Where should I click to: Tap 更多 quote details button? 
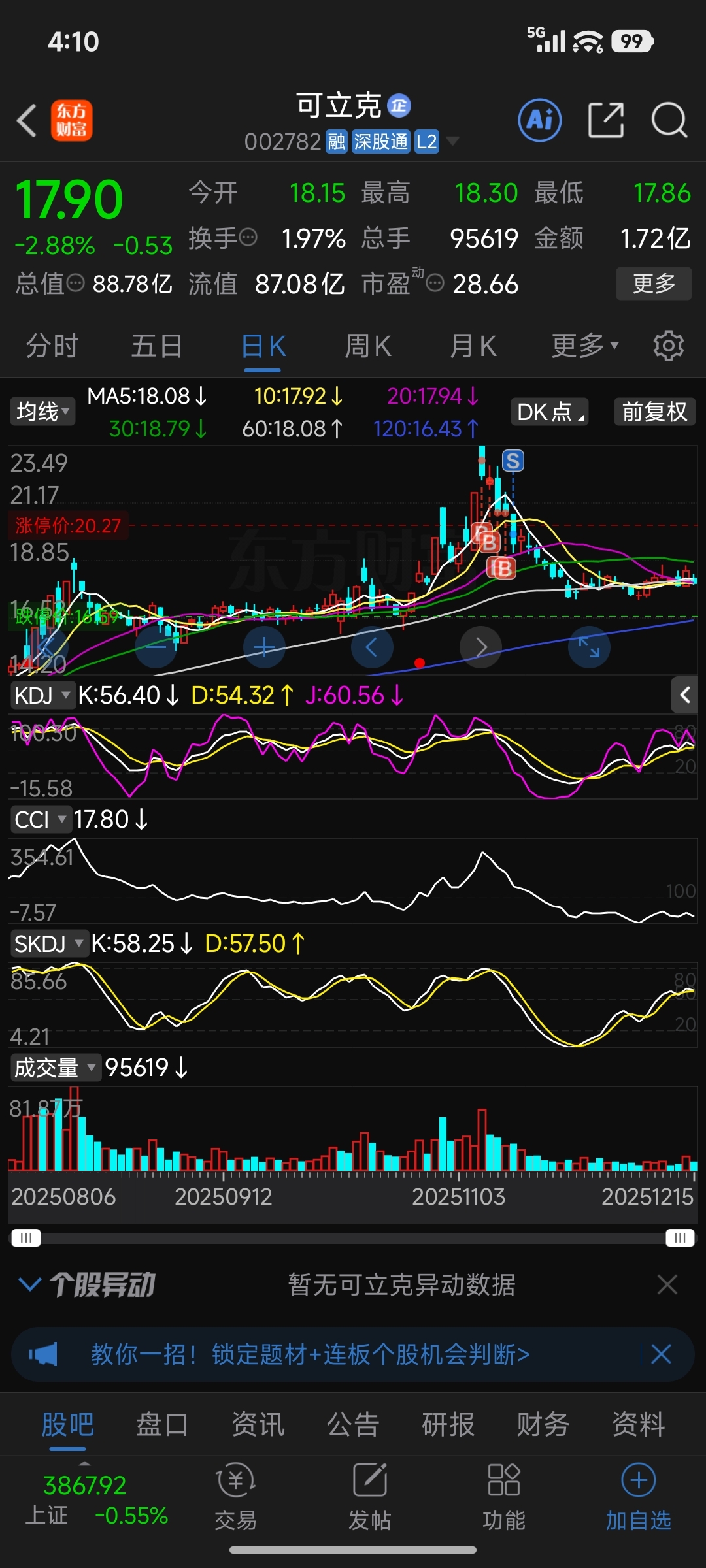pos(654,283)
